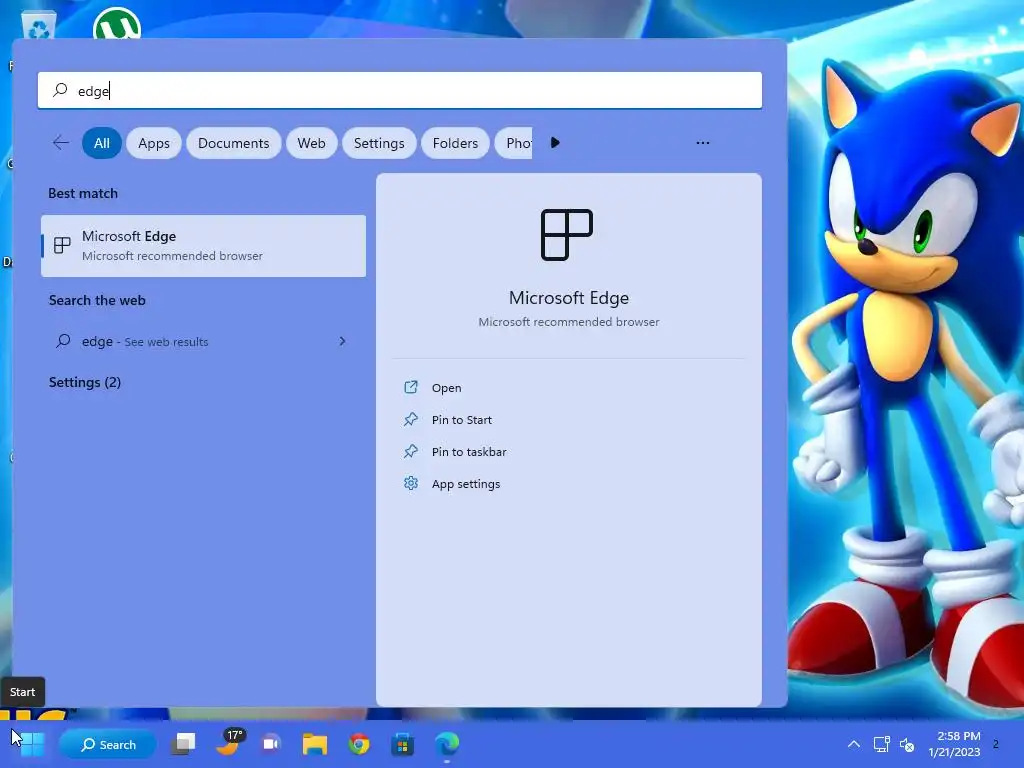Launch Google Chrome from taskbar
1024x768 pixels.
359,744
